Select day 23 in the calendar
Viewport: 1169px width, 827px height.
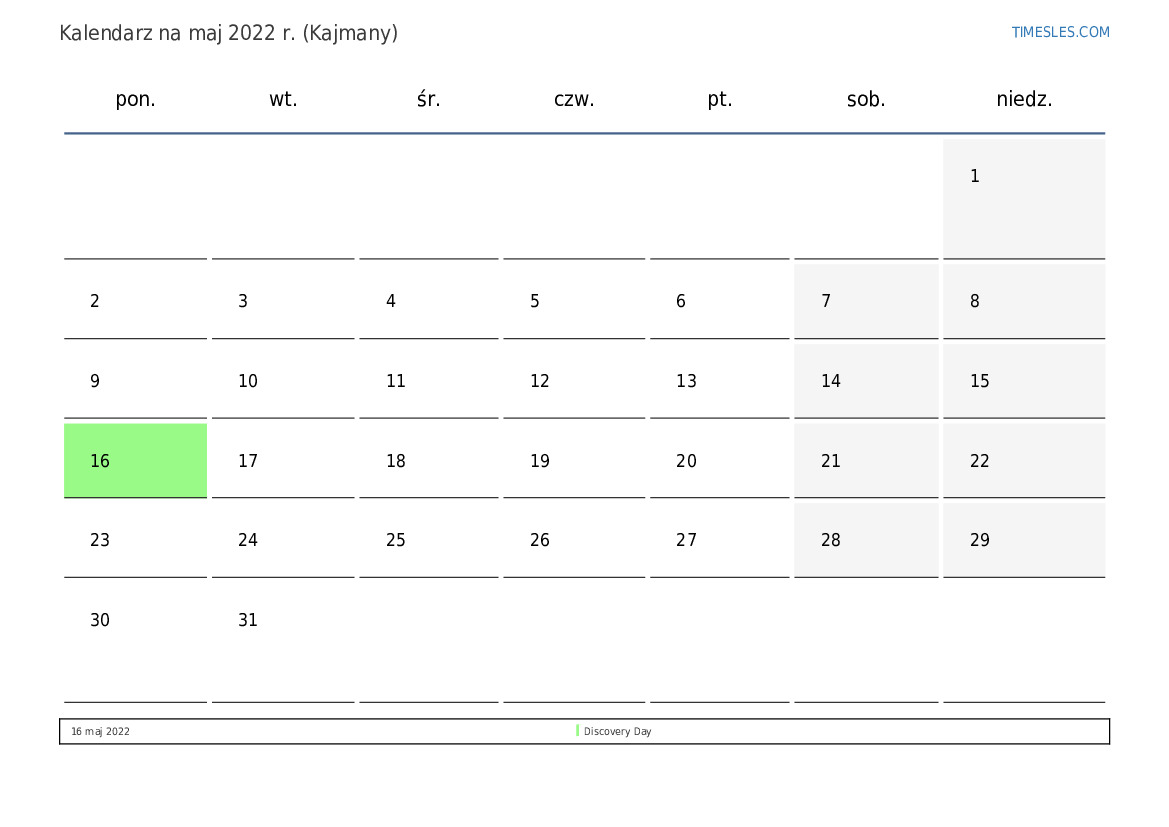(135, 540)
